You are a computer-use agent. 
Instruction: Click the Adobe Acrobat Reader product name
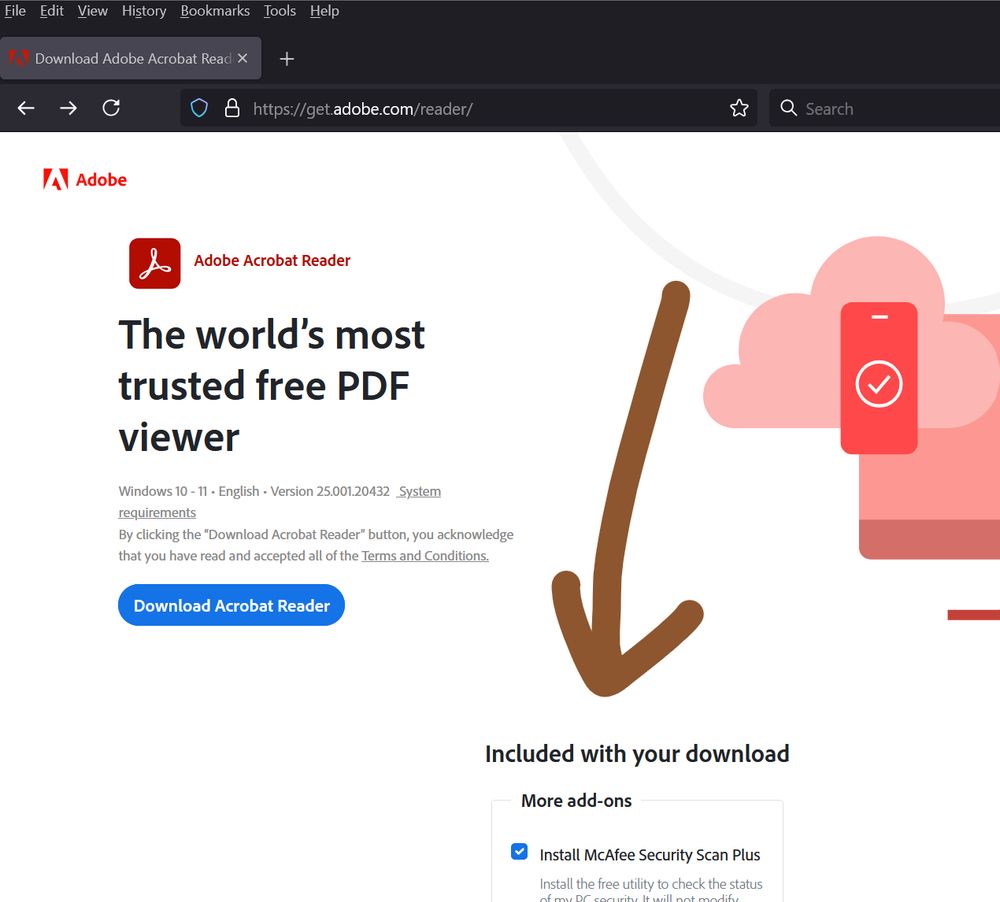coord(272,260)
